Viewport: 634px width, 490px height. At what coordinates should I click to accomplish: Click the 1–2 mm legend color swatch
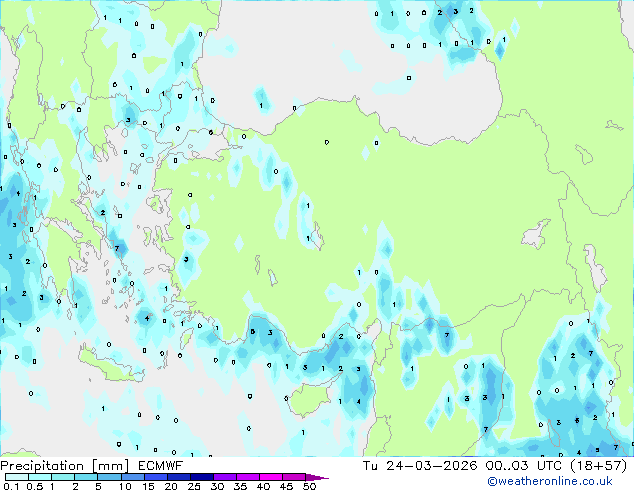click(63, 477)
